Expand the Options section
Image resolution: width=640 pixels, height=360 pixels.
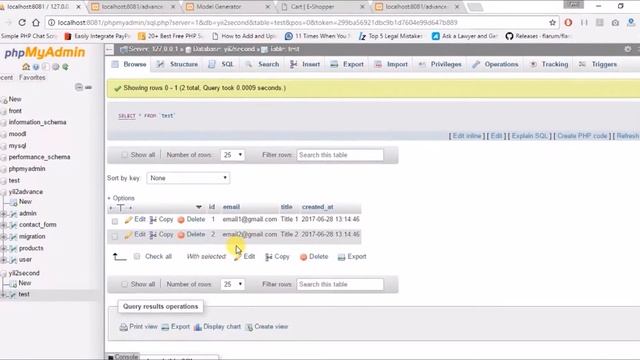click(121, 198)
